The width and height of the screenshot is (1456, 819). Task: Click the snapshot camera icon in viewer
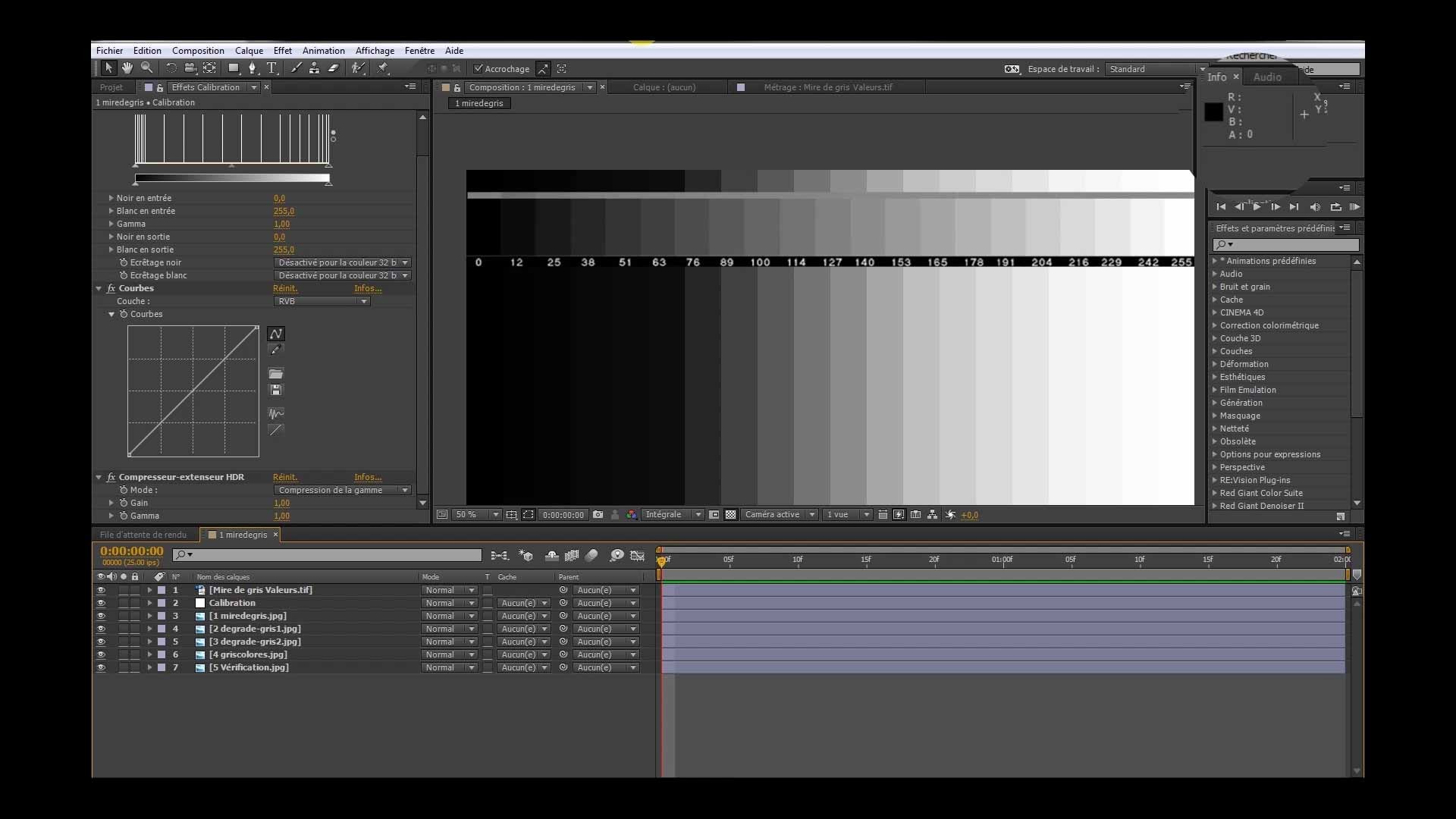598,515
